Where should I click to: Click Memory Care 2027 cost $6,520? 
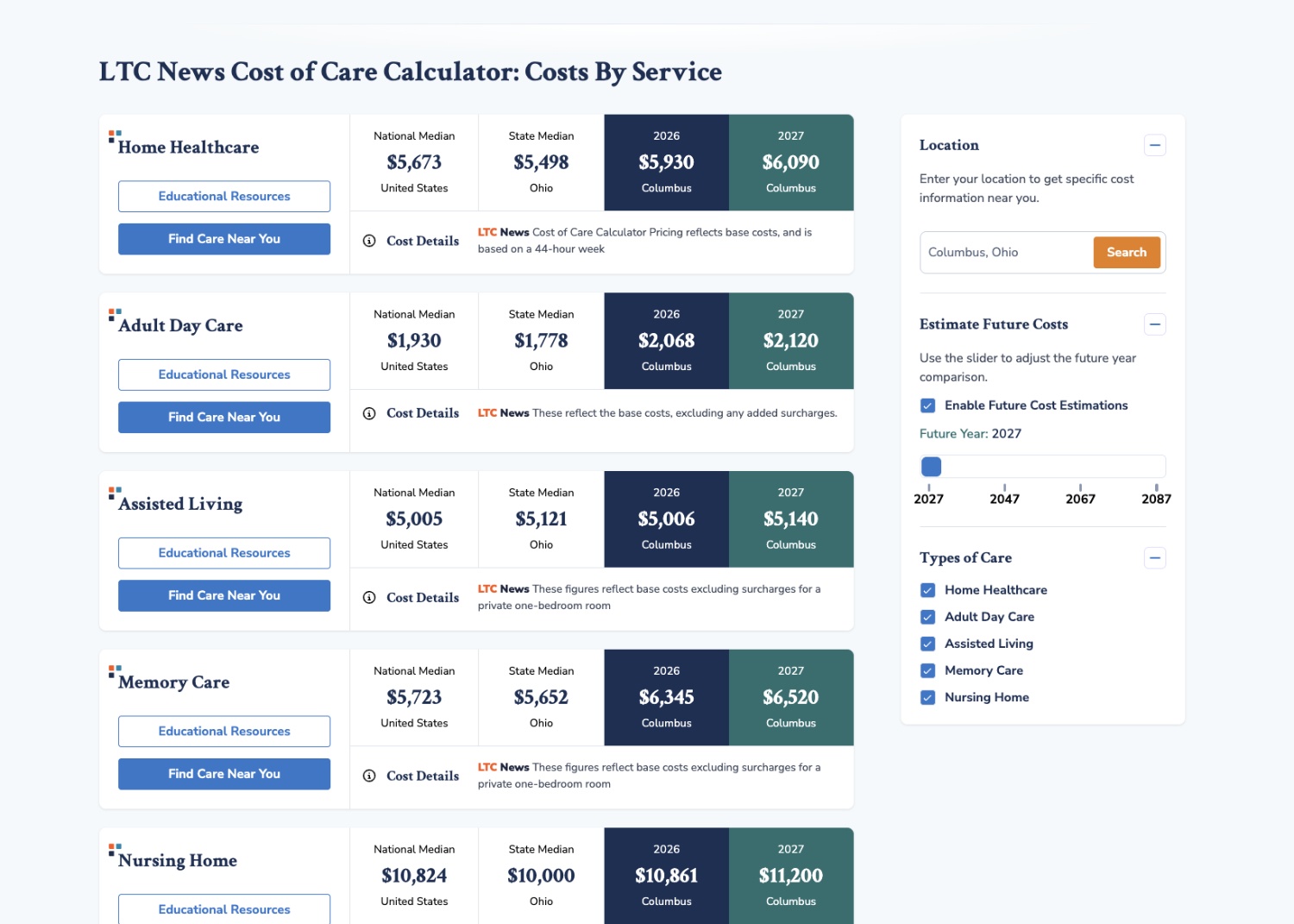[x=791, y=697]
